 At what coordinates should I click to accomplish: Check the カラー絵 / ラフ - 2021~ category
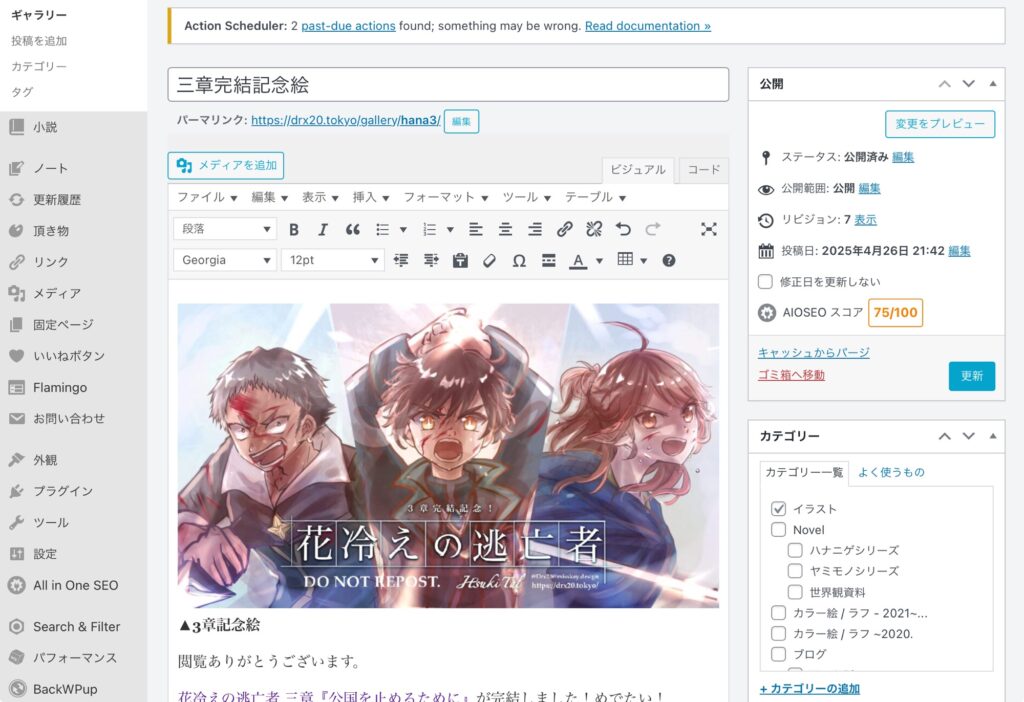pos(778,613)
